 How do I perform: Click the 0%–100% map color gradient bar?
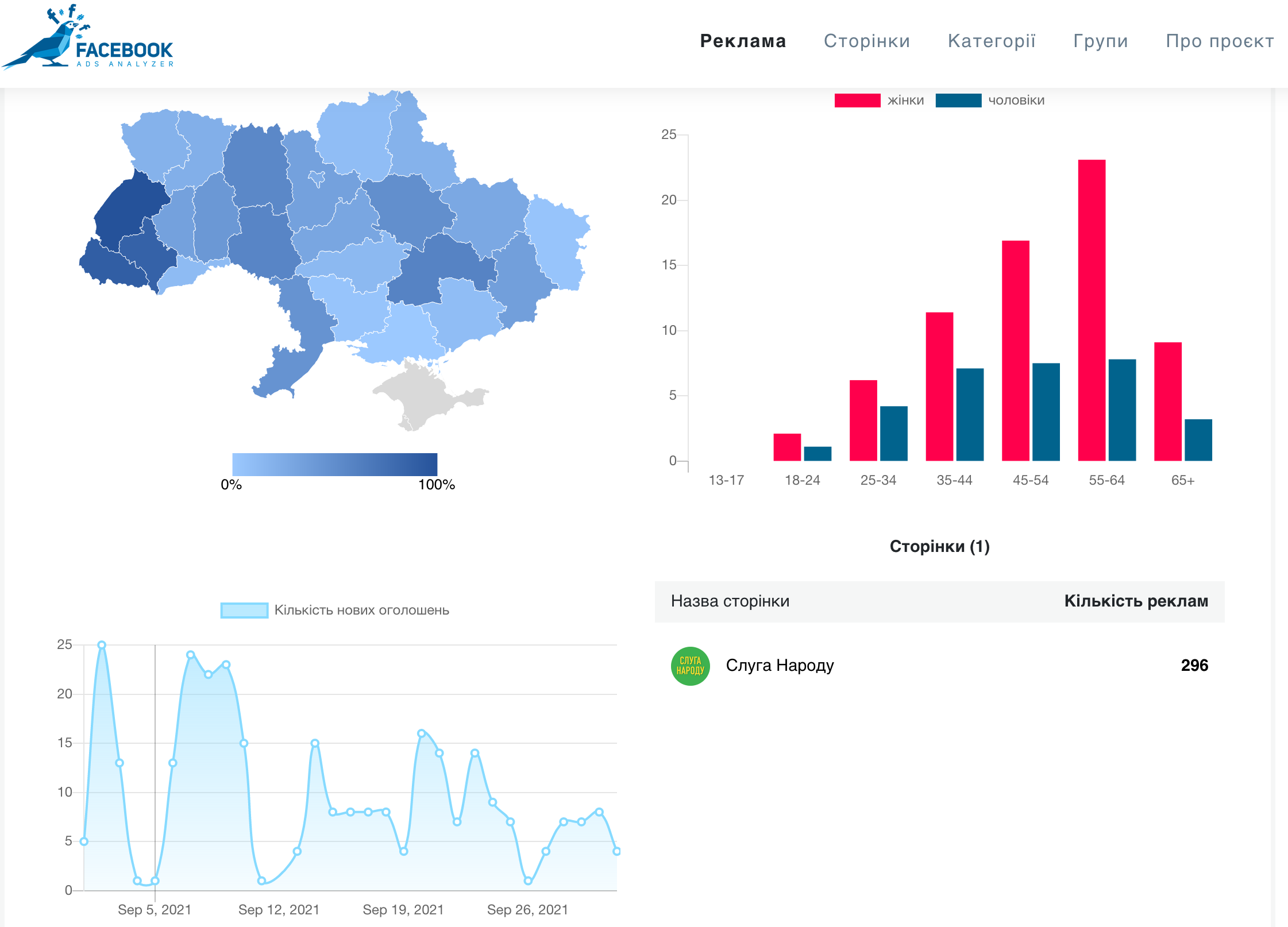pyautogui.click(x=334, y=464)
